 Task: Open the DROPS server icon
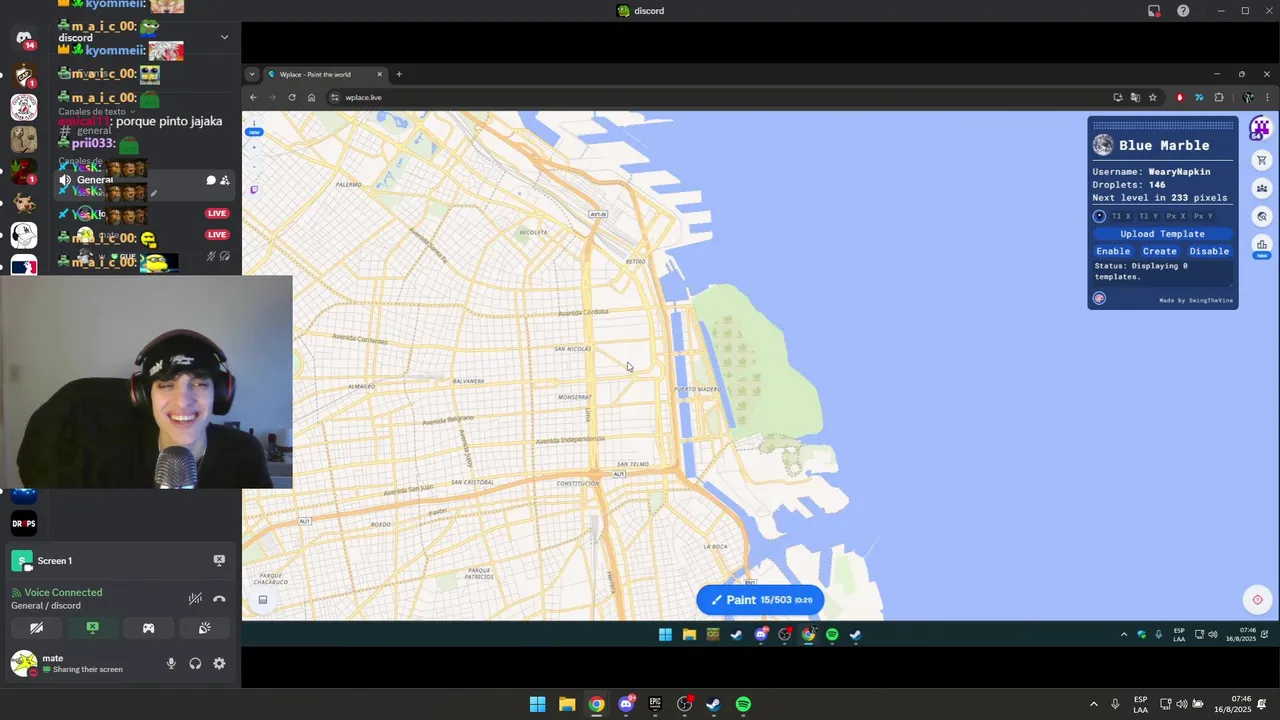pyautogui.click(x=24, y=523)
